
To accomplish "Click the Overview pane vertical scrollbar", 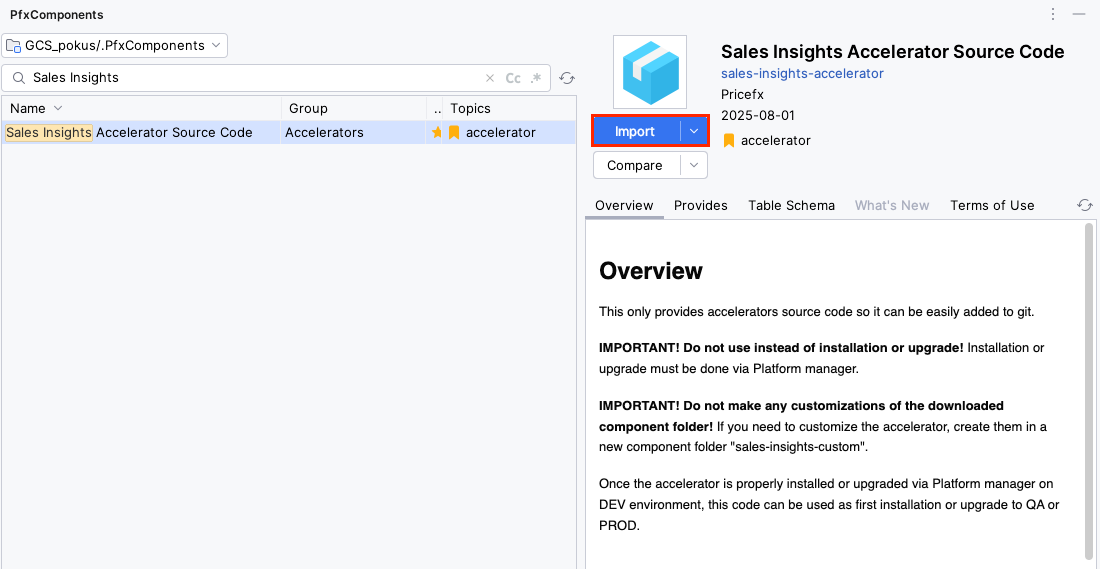I will (x=1089, y=390).
